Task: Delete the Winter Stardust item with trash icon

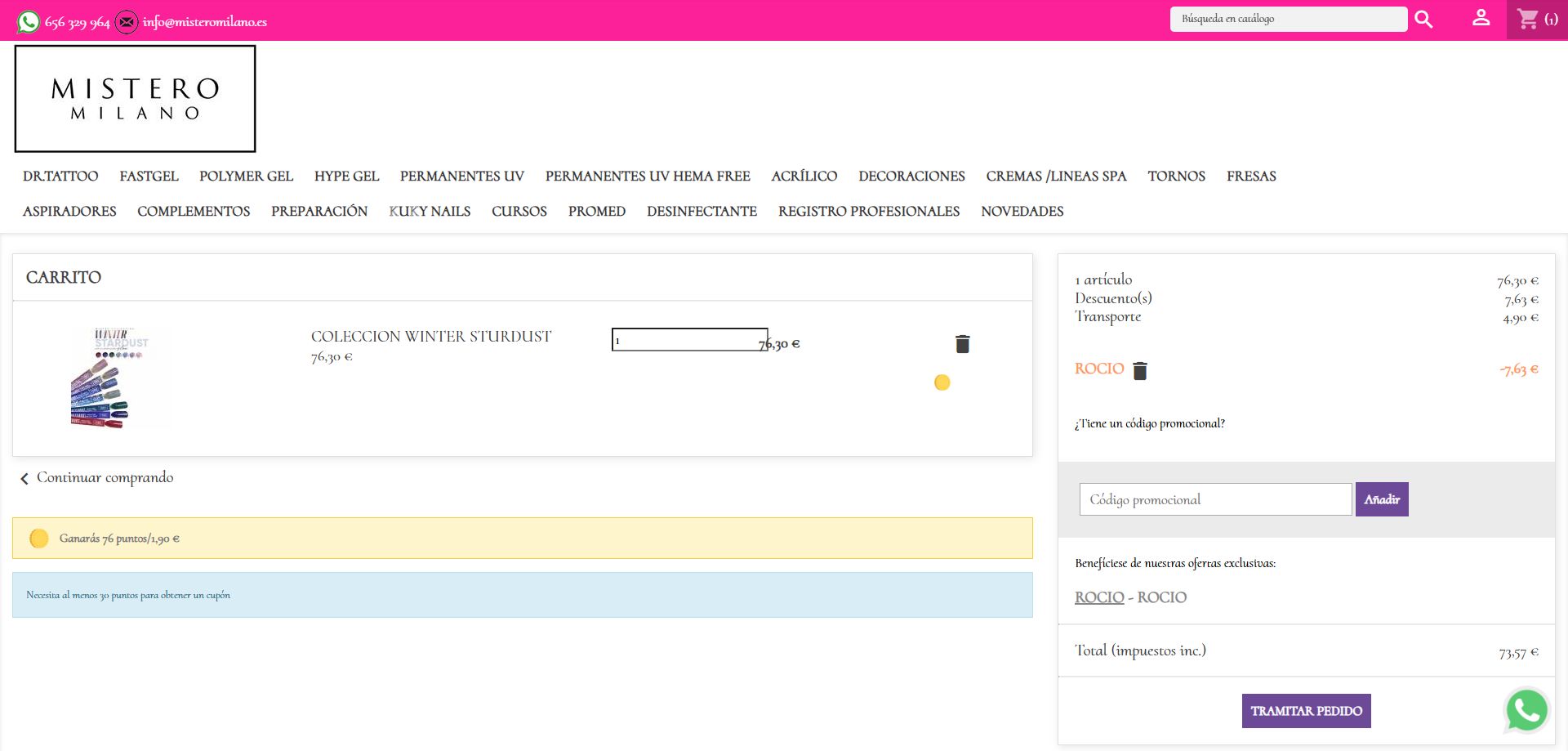Action: (x=963, y=344)
